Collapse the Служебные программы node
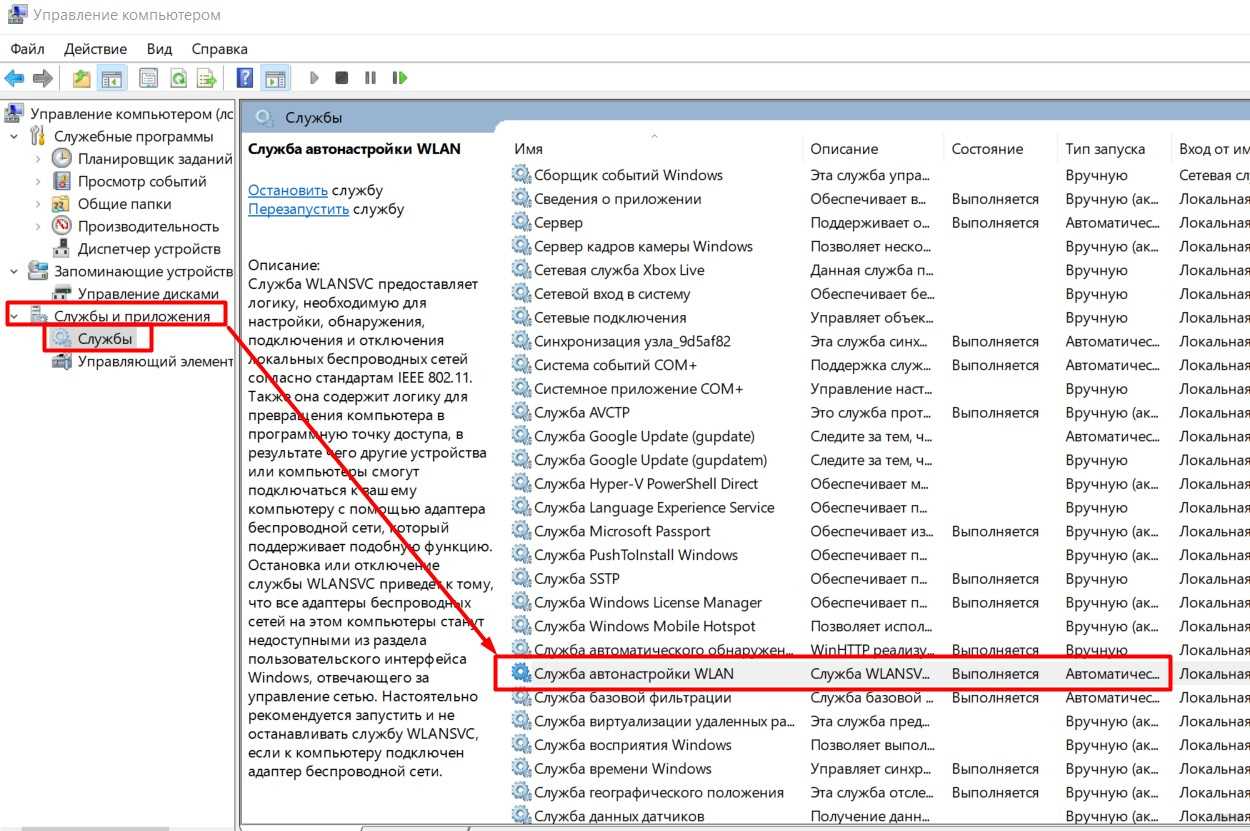 (x=14, y=136)
